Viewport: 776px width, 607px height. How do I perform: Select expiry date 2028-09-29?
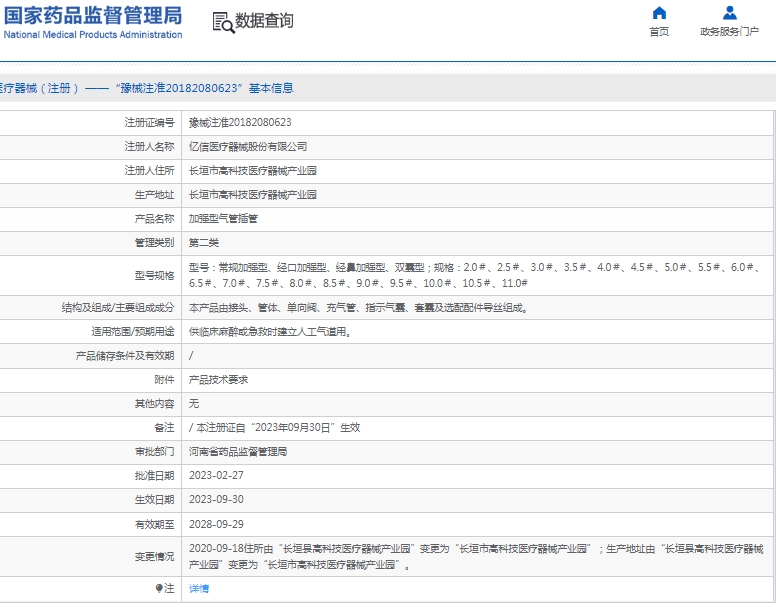[216, 524]
